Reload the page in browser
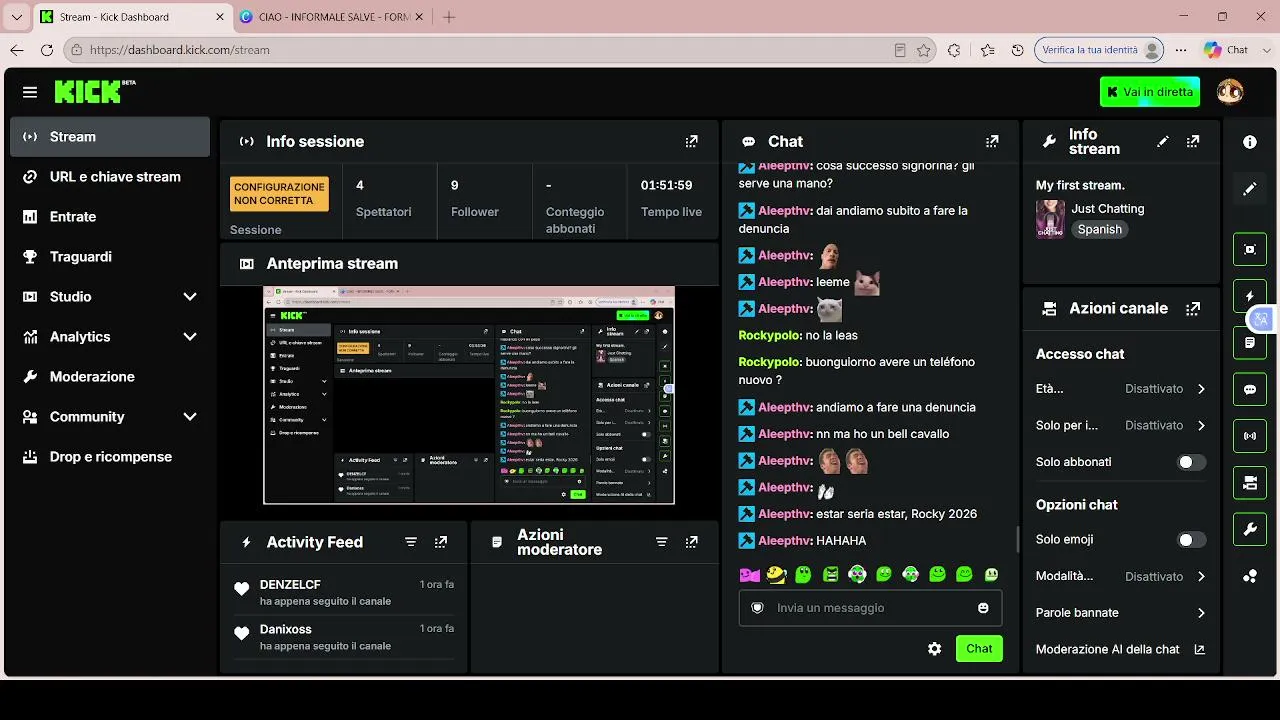 (47, 50)
